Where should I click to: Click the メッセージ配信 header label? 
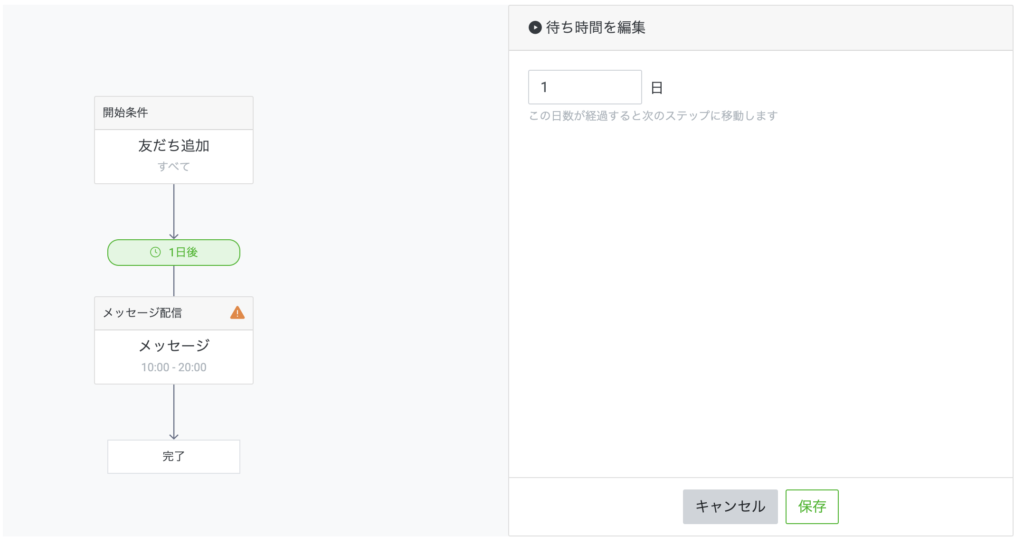point(143,313)
